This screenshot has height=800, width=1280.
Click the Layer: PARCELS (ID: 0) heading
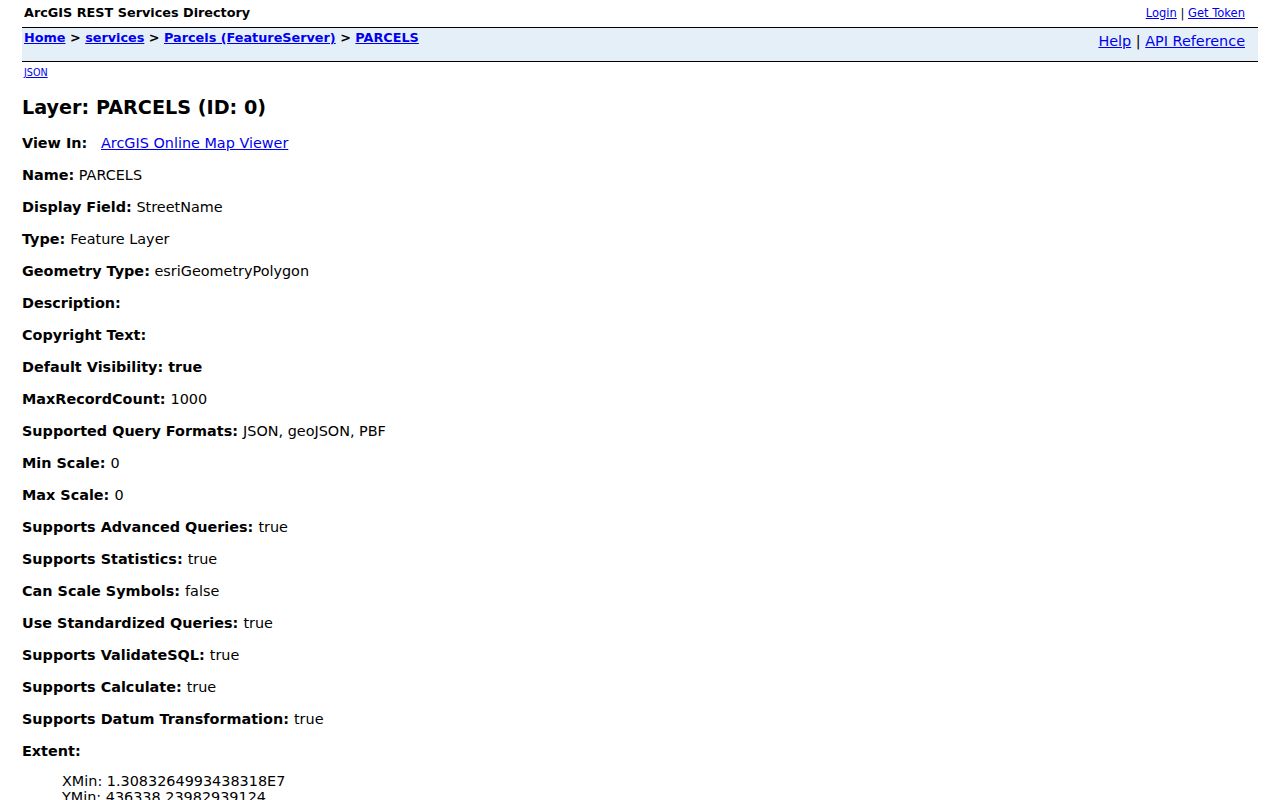point(144,107)
